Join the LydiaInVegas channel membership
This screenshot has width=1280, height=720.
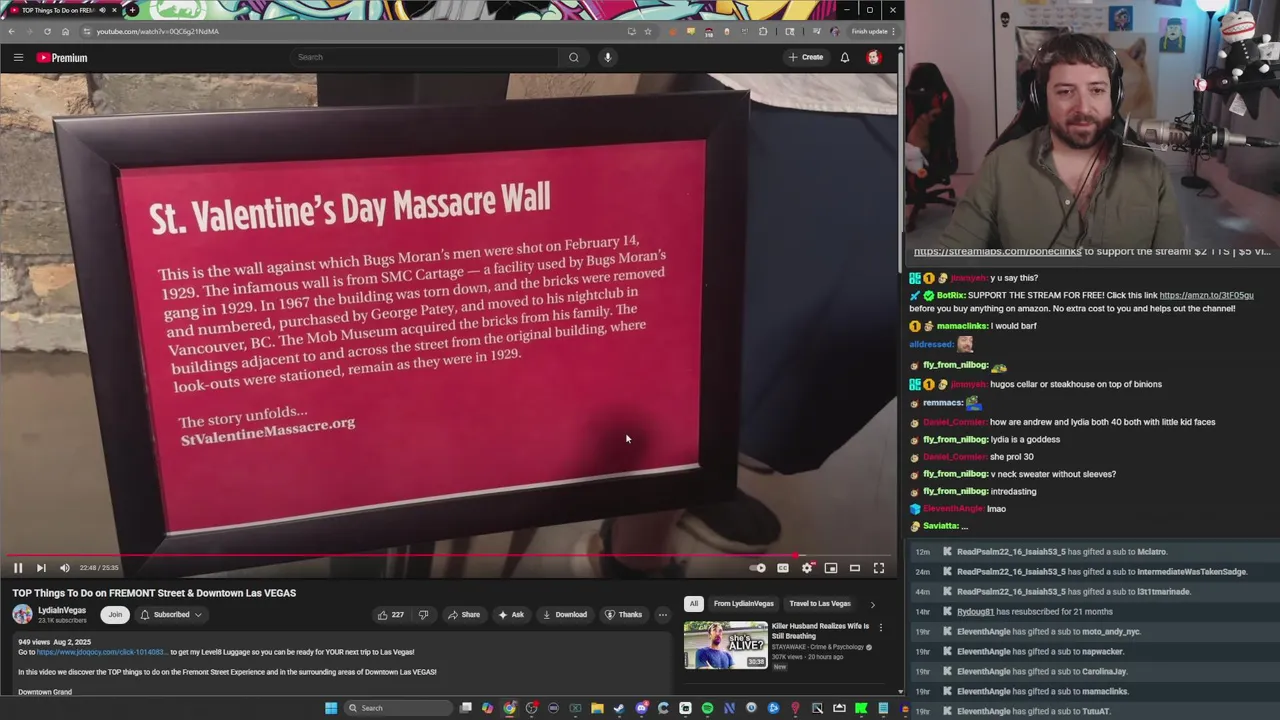click(115, 615)
